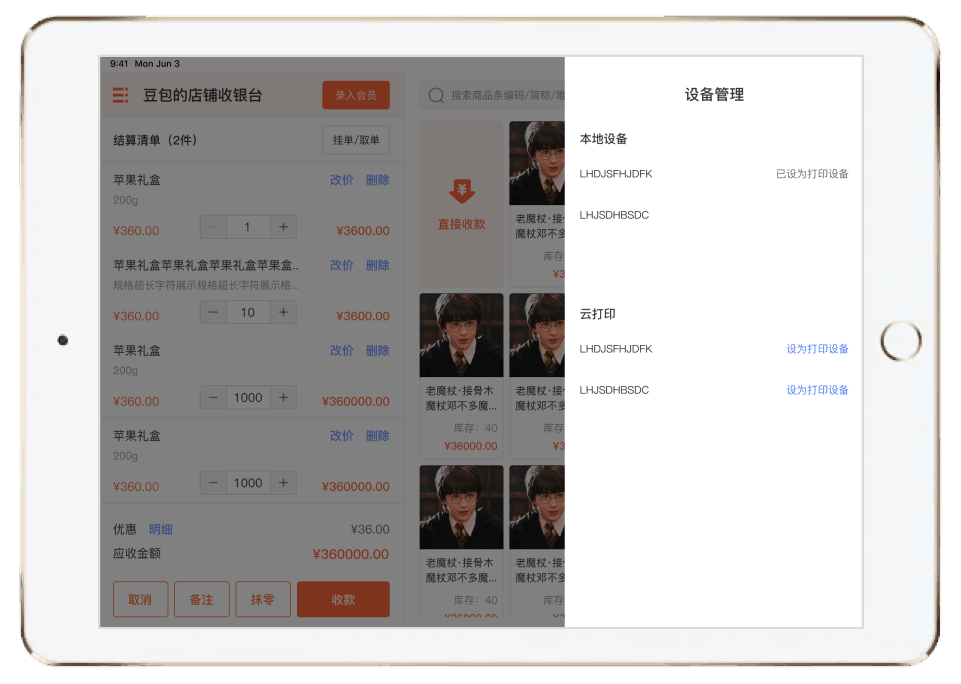Decrease quantity of the last cart item
The height and width of the screenshot is (684, 961).
coord(213,483)
